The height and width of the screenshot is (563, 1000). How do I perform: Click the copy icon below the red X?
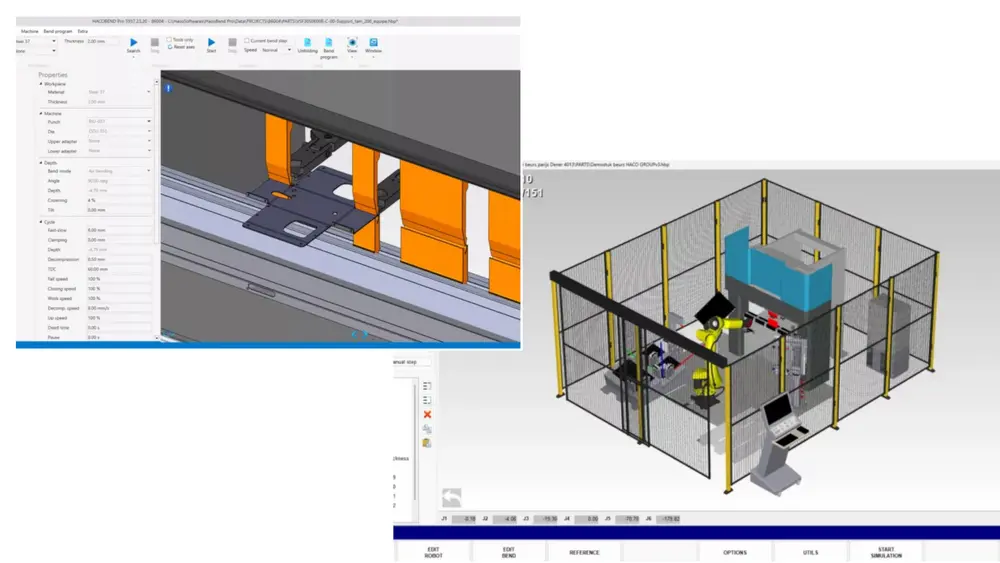pyautogui.click(x=427, y=428)
